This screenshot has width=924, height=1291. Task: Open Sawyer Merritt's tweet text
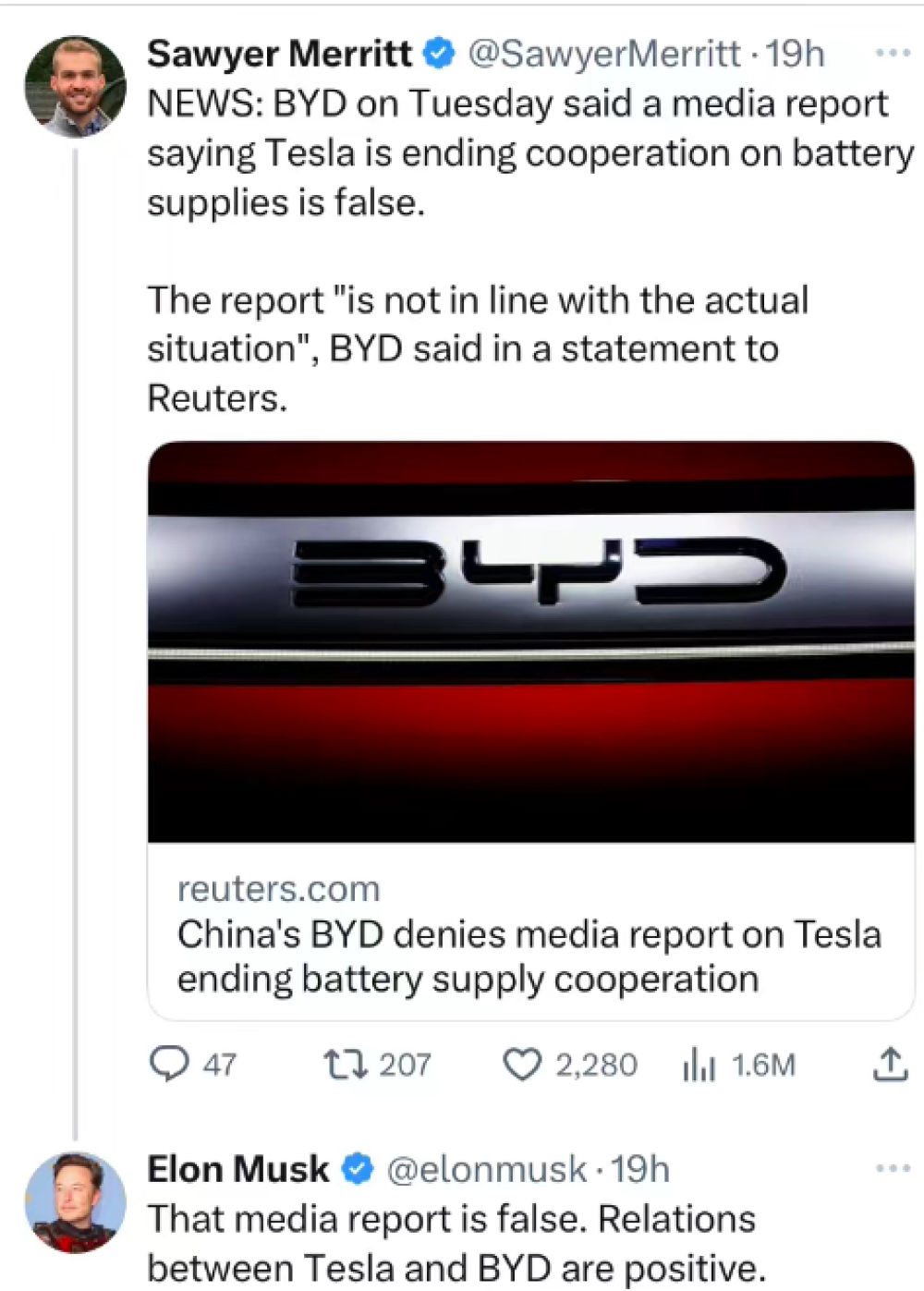pyautogui.click(x=531, y=250)
